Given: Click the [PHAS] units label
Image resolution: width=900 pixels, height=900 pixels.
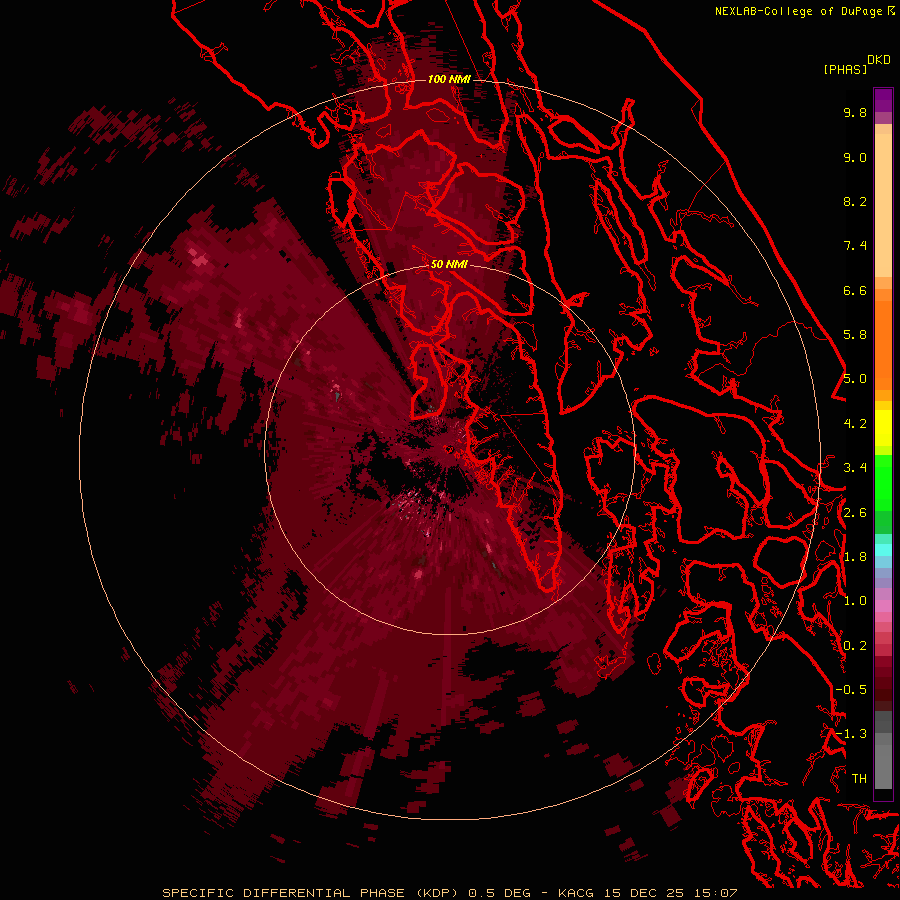Looking at the screenshot, I should click(x=845, y=69).
